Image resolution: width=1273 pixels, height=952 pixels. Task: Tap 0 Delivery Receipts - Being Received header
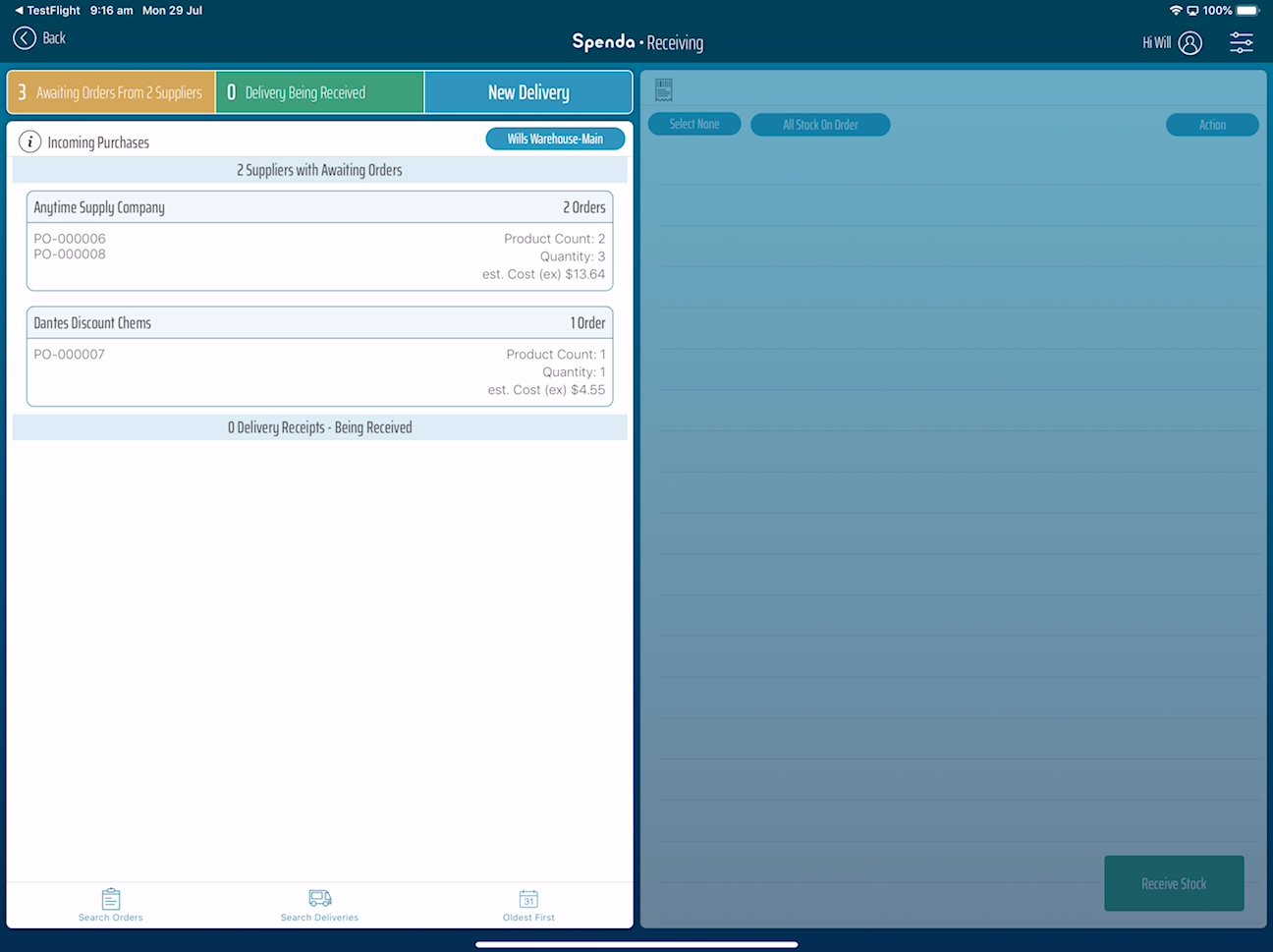click(319, 427)
